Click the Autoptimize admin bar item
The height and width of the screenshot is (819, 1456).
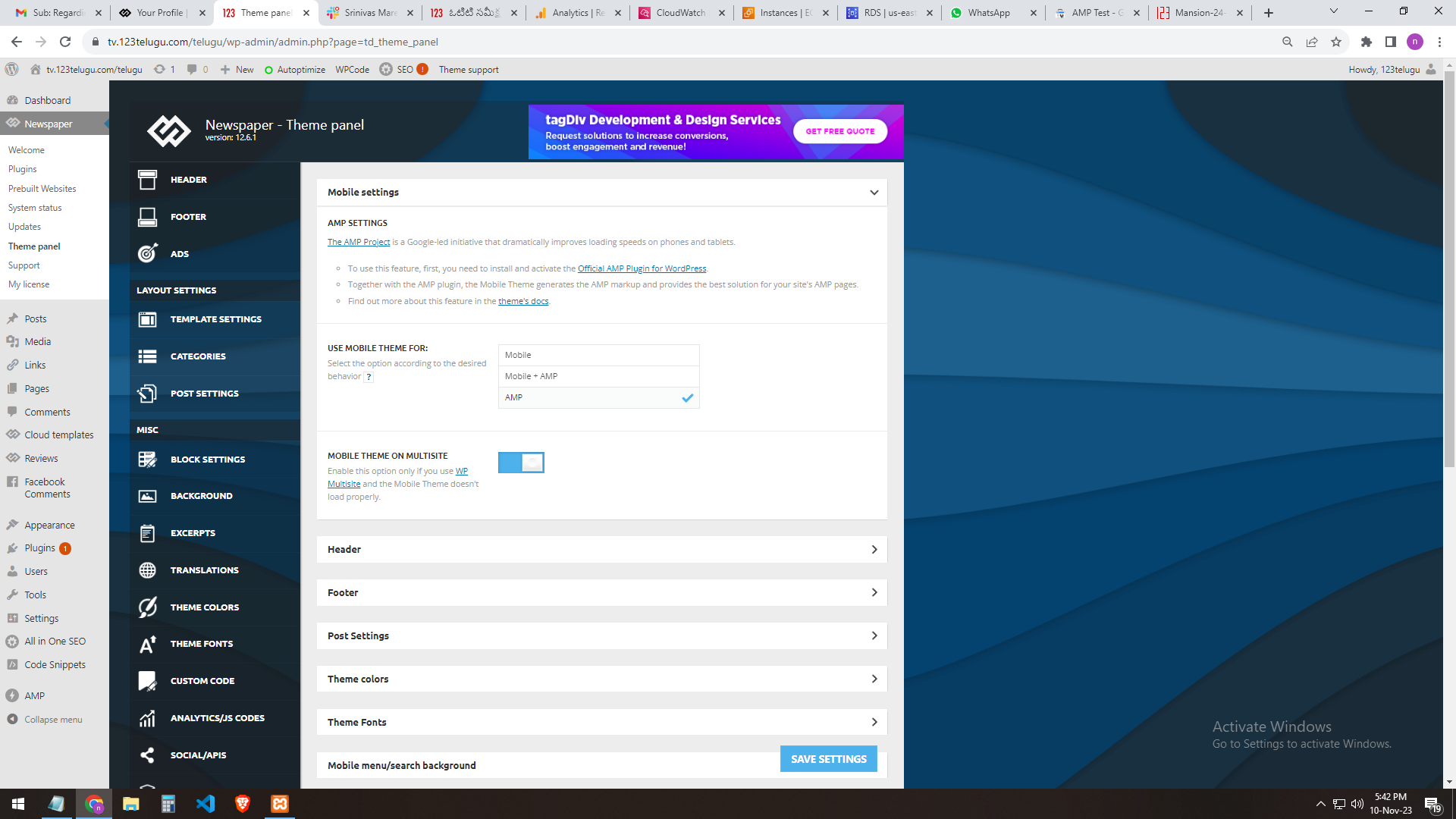pos(295,70)
